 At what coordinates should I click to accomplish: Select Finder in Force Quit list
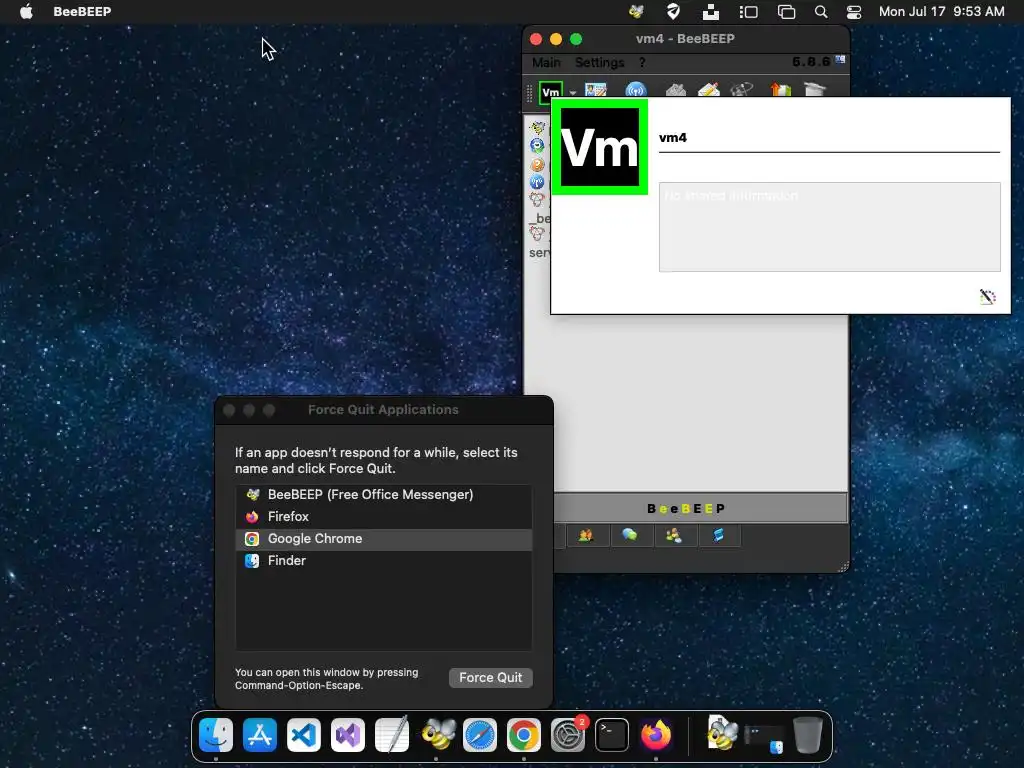pos(383,561)
